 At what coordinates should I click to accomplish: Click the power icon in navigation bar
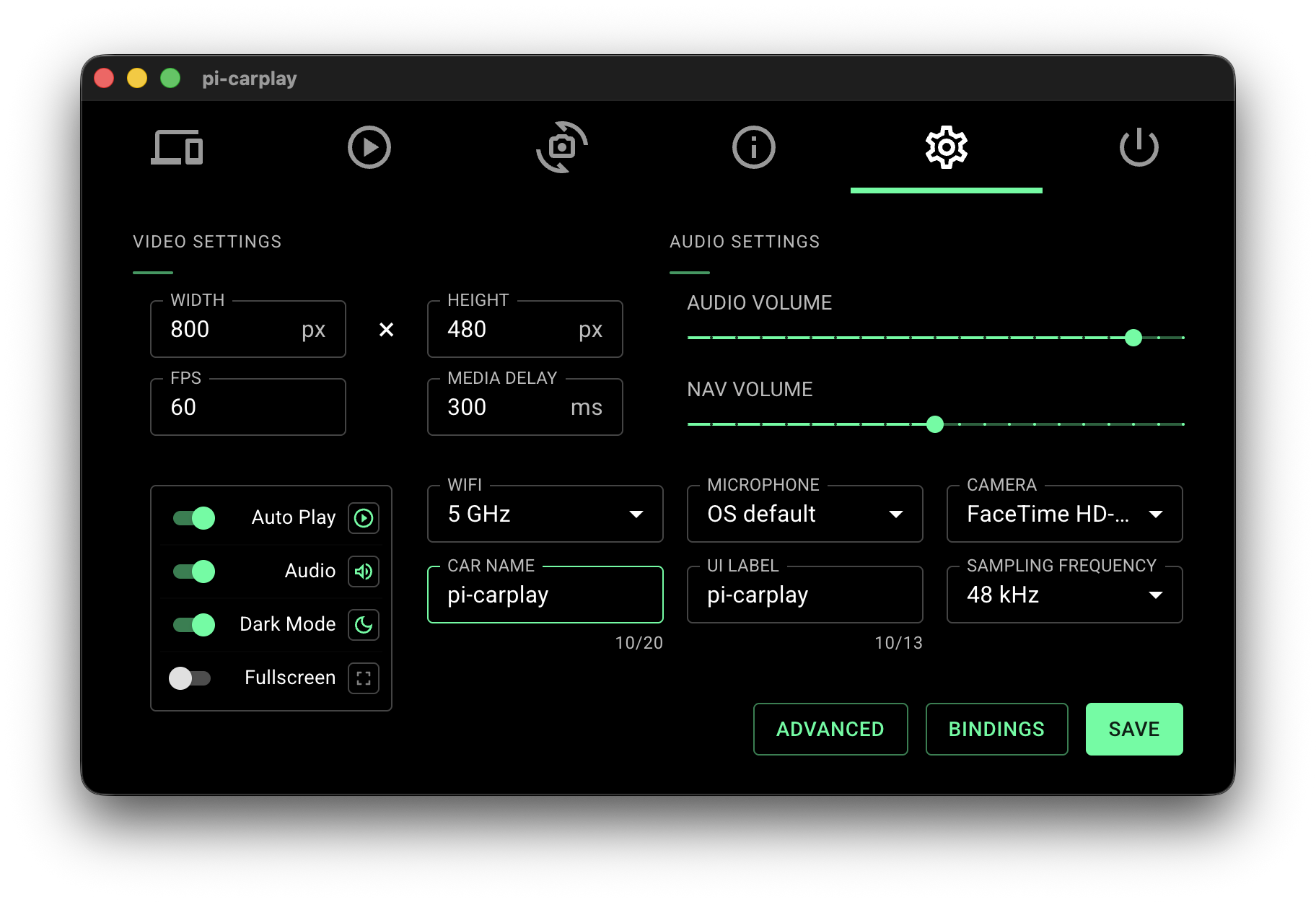(x=1139, y=148)
